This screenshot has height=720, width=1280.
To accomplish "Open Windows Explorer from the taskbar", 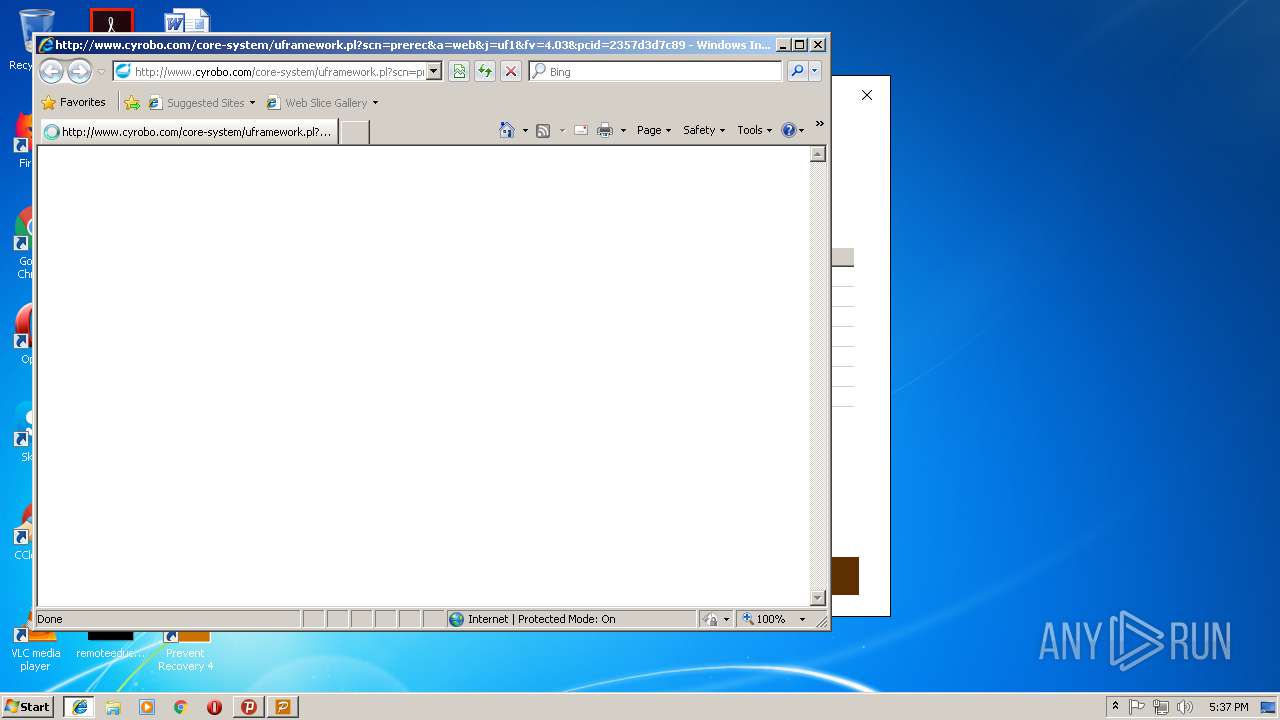I will (113, 706).
